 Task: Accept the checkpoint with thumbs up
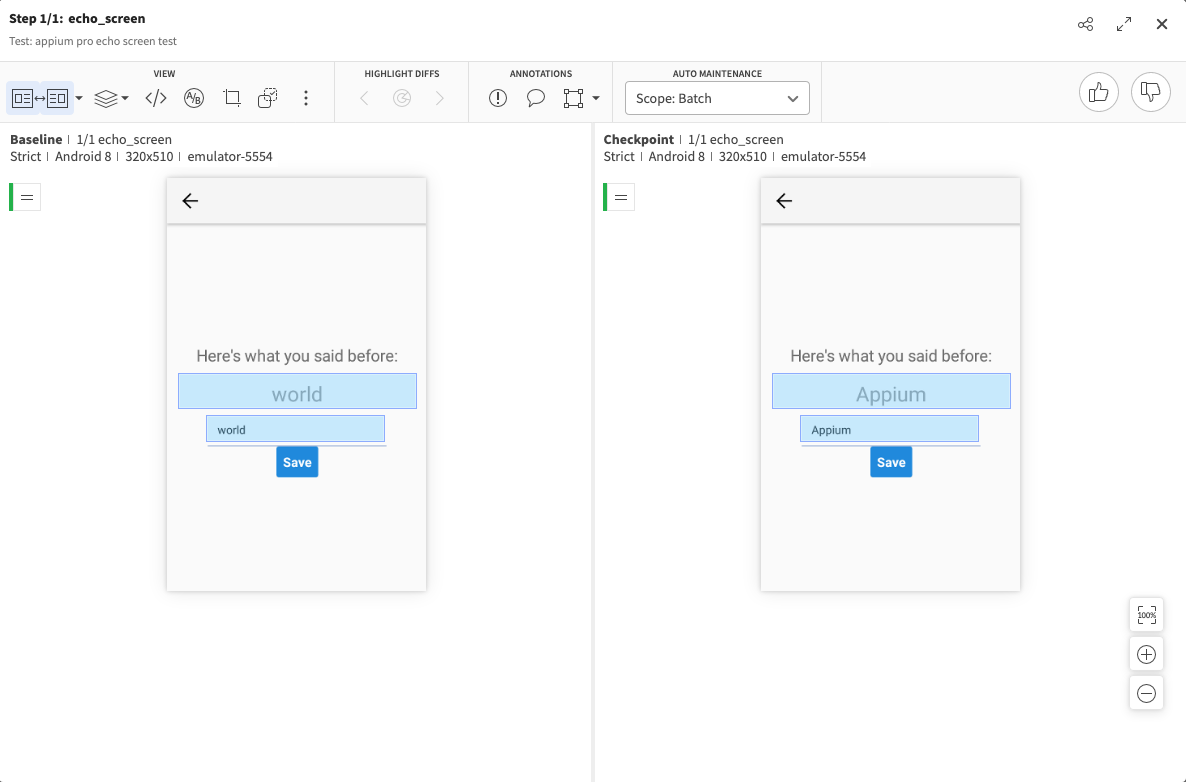[1098, 92]
